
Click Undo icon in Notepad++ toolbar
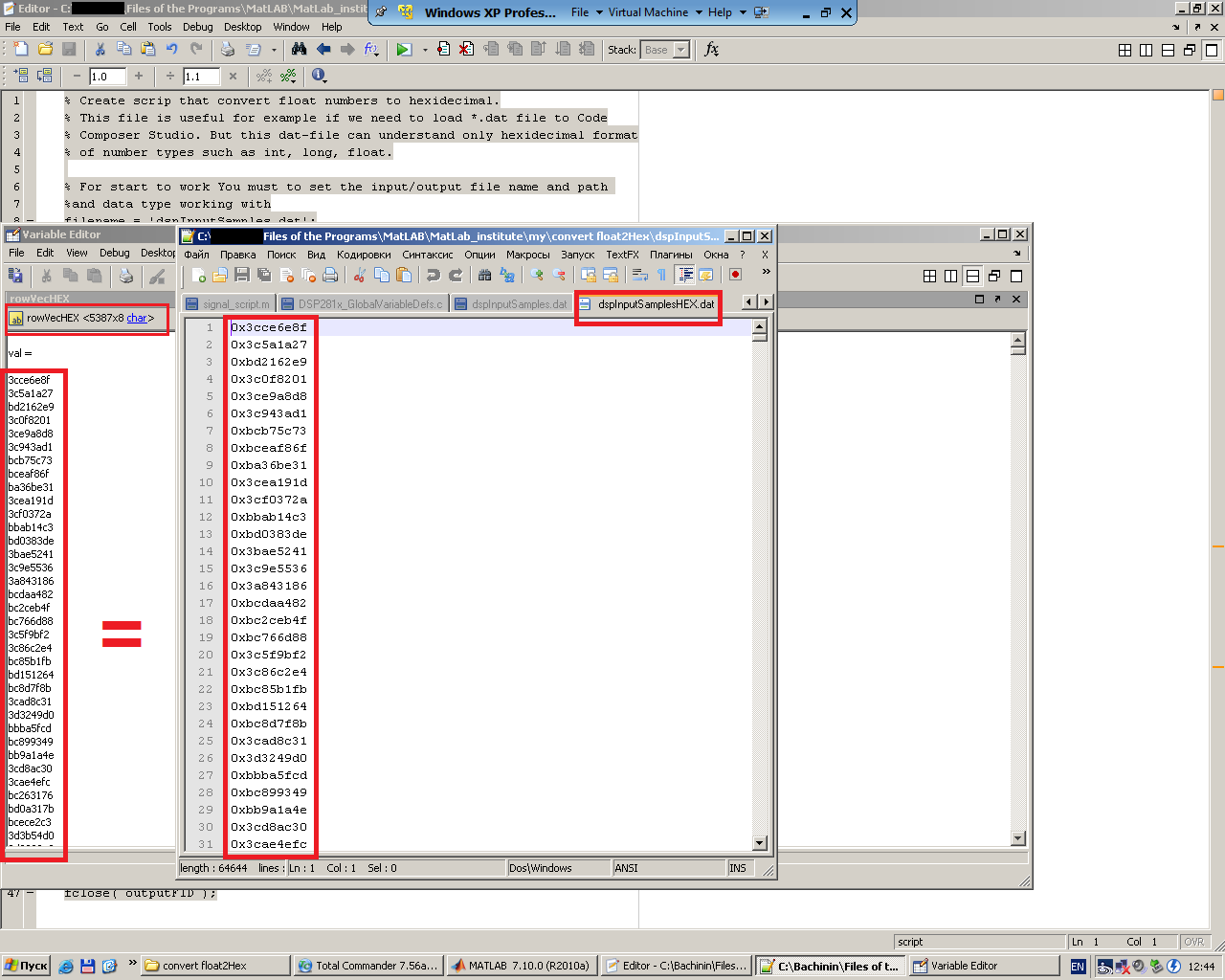pyautogui.click(x=433, y=276)
